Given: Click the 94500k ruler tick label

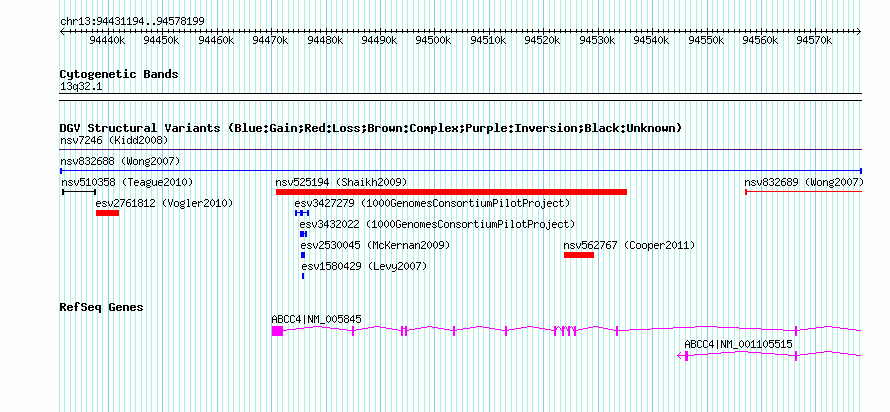Looking at the screenshot, I should pyautogui.click(x=434, y=40).
